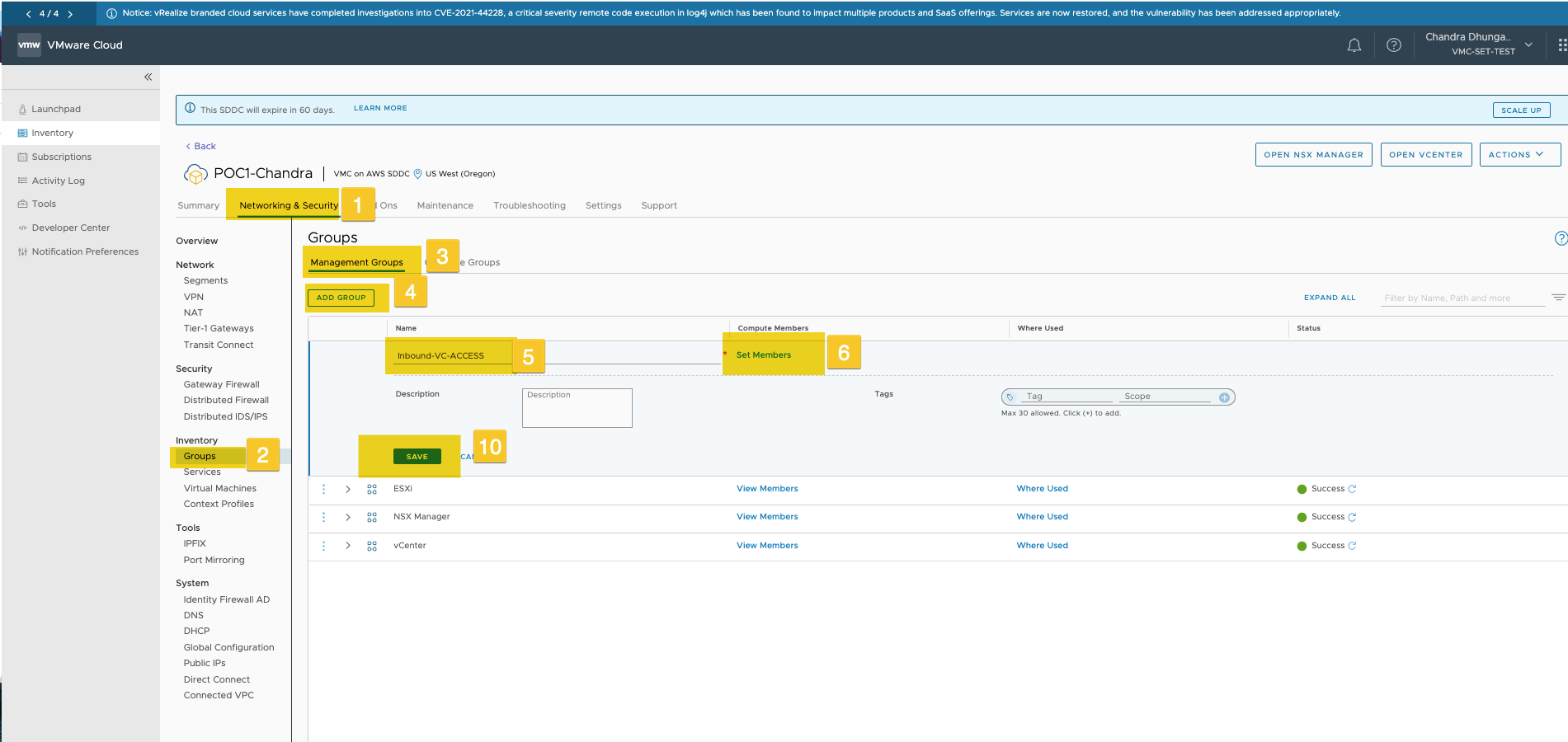Viewport: 1568px width, 742px height.
Task: Refresh vCenter Success status
Action: pos(1352,546)
